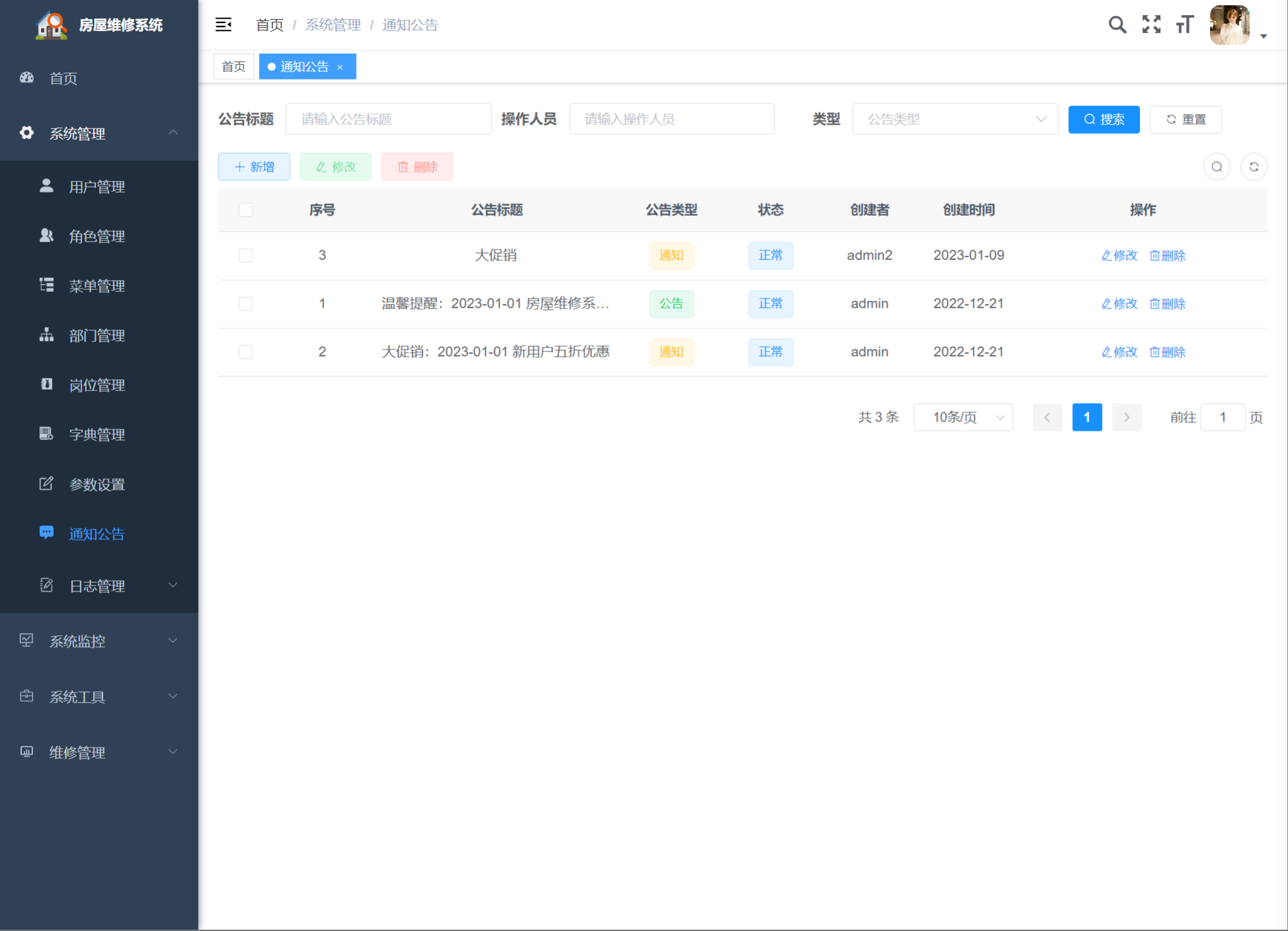Click the header search magnifier icon
Image resolution: width=1288 pixels, height=931 pixels.
click(x=1117, y=25)
